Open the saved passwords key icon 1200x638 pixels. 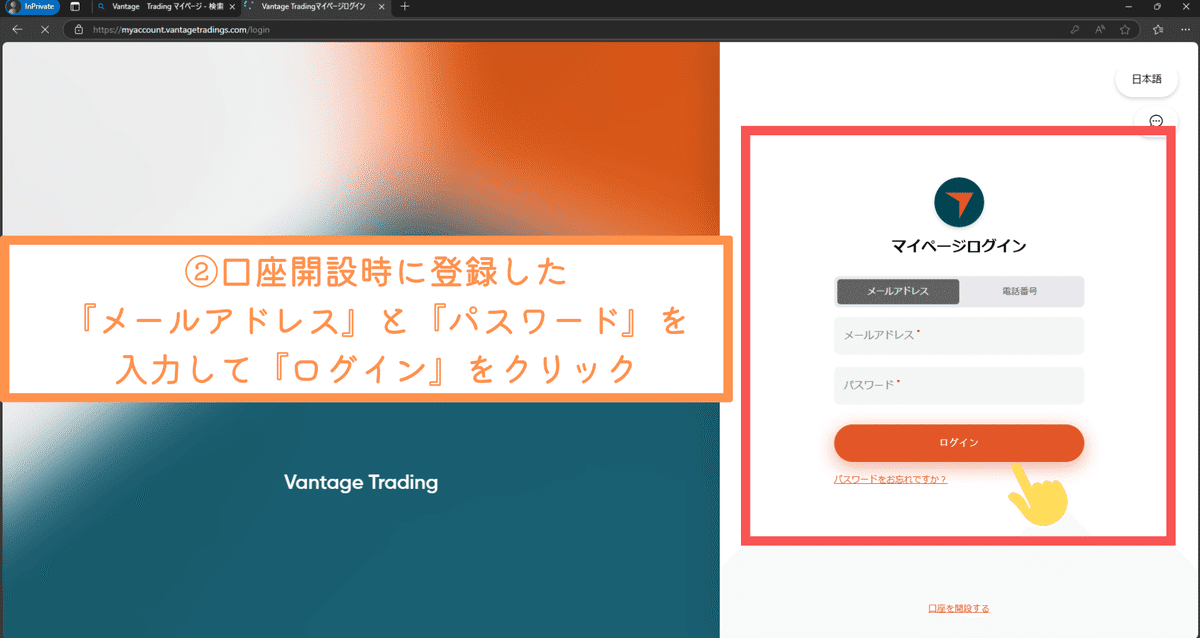(x=1075, y=30)
